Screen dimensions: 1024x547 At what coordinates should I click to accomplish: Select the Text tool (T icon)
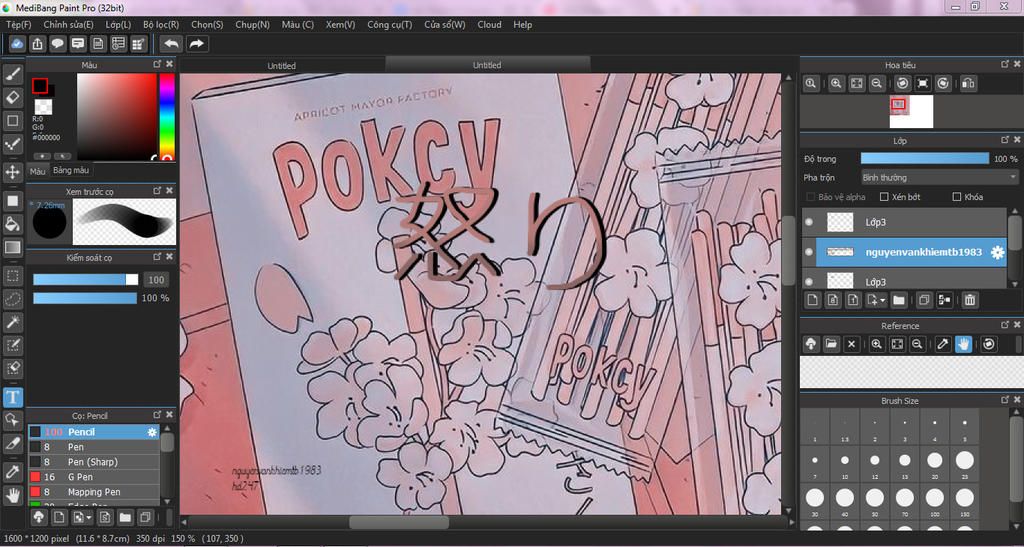12,397
